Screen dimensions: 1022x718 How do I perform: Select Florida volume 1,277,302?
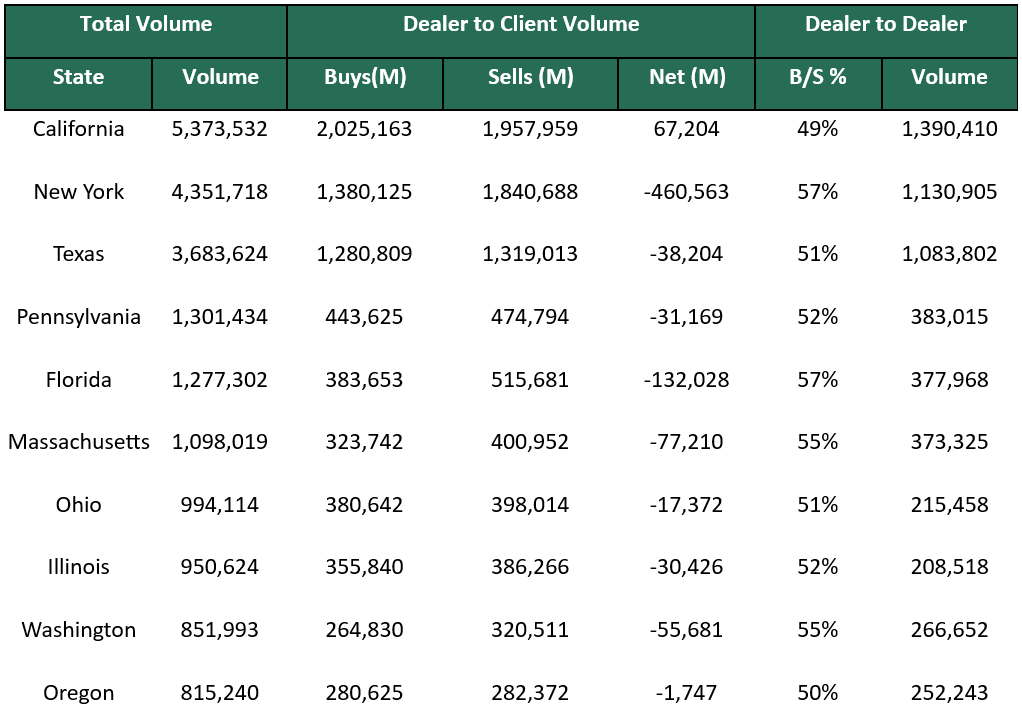click(x=220, y=379)
